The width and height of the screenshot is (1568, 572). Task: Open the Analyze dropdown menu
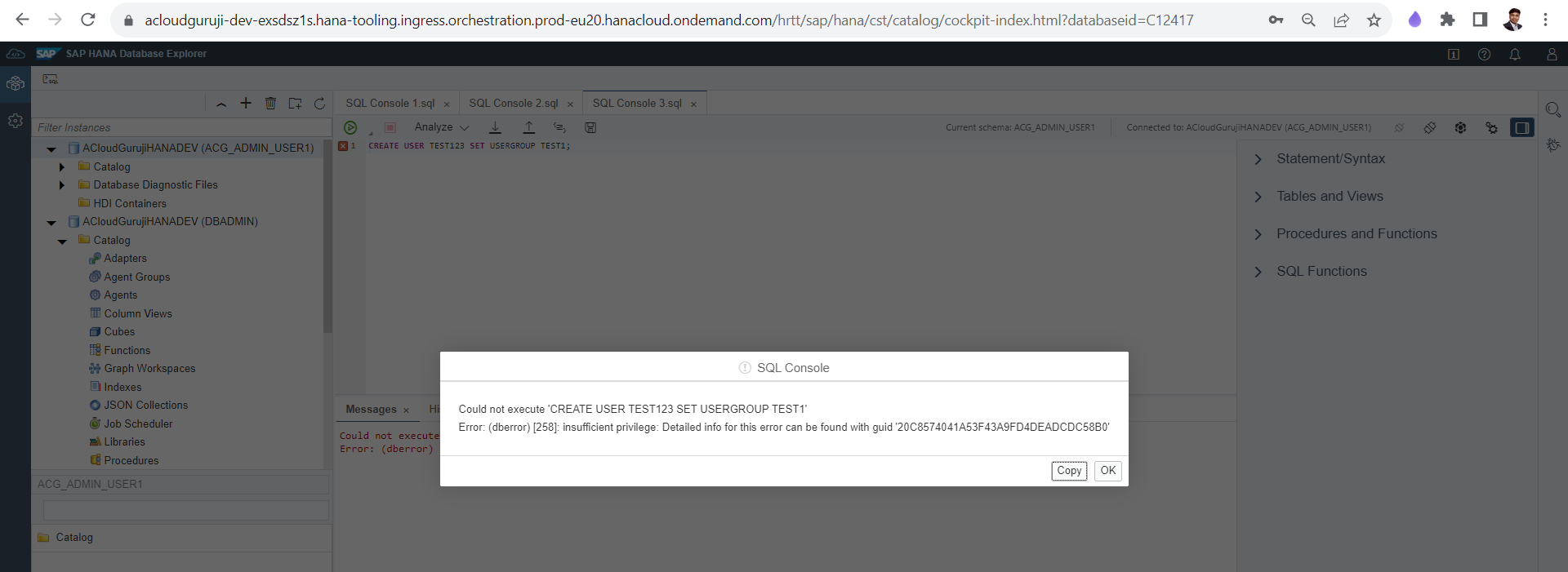click(x=441, y=127)
